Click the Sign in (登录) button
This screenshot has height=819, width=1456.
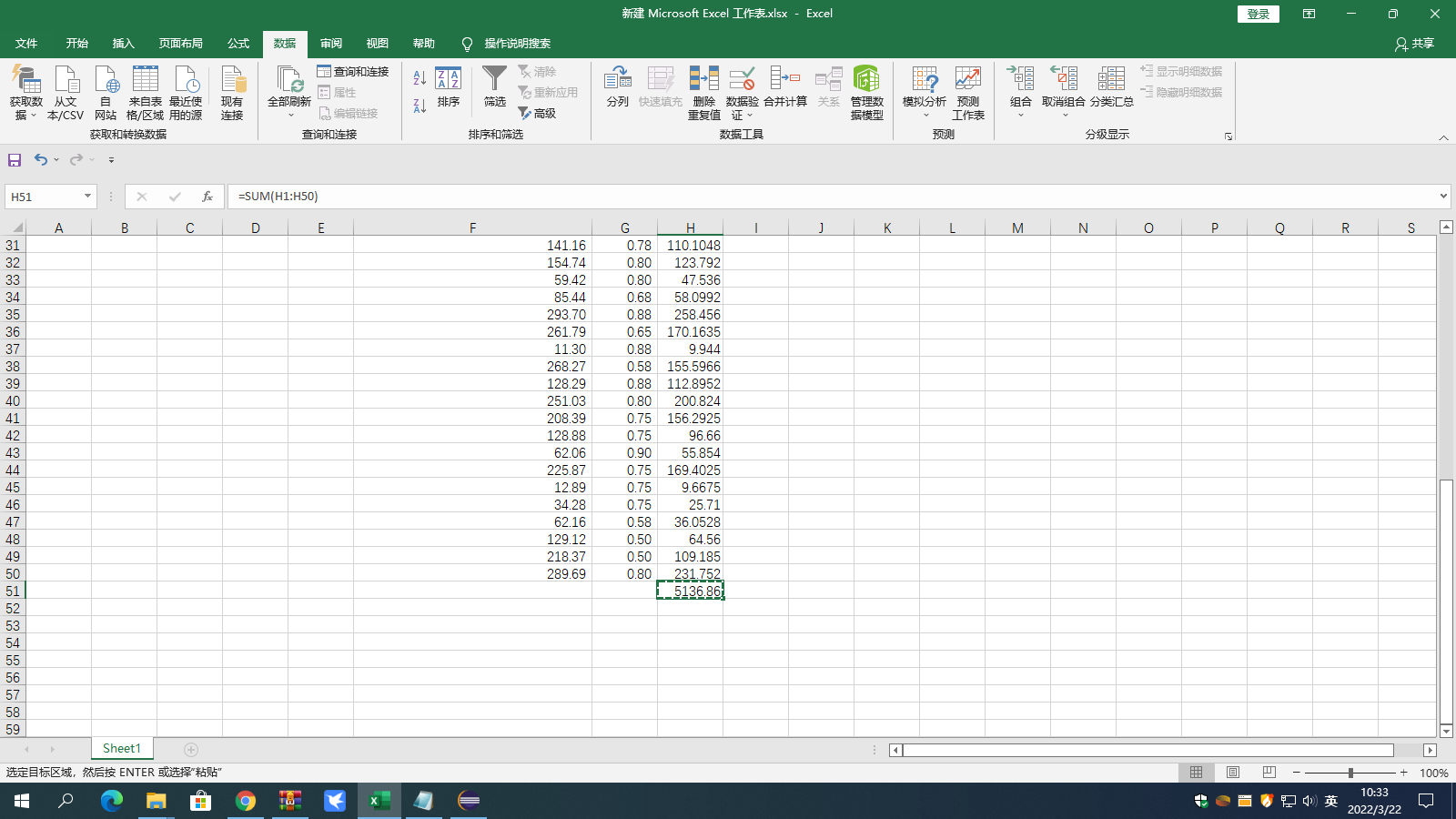(1258, 14)
